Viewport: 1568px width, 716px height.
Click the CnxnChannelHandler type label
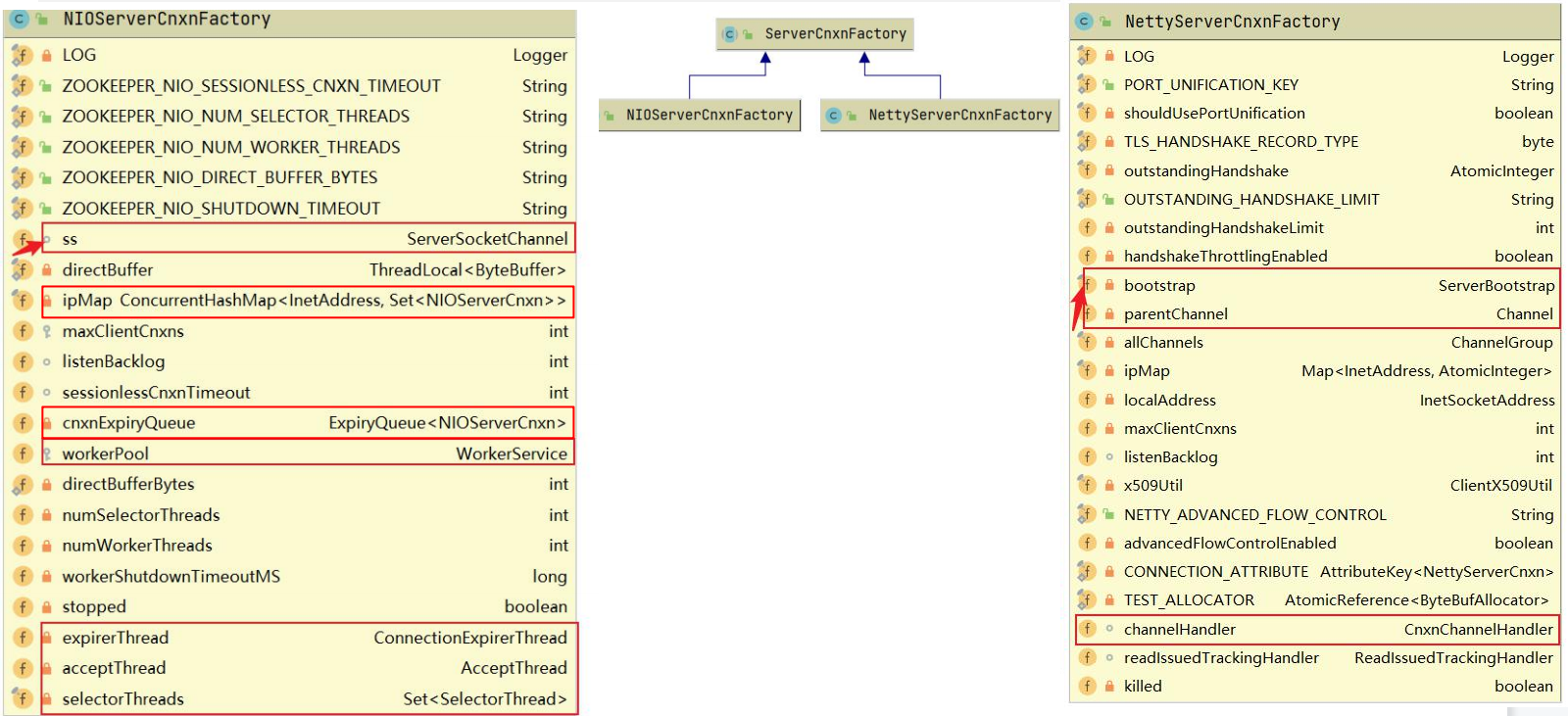(x=1478, y=629)
